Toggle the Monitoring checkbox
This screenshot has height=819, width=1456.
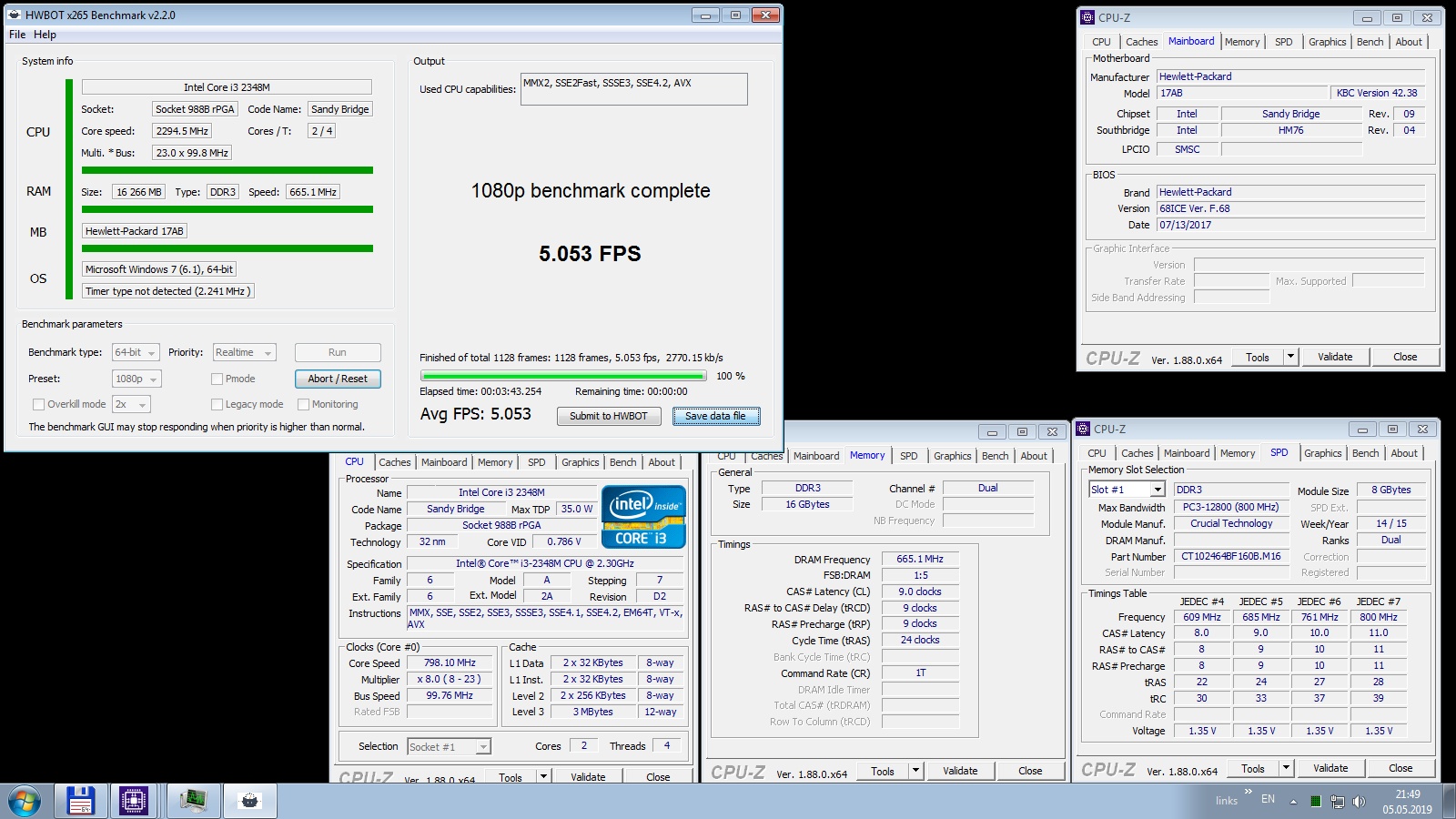(303, 404)
